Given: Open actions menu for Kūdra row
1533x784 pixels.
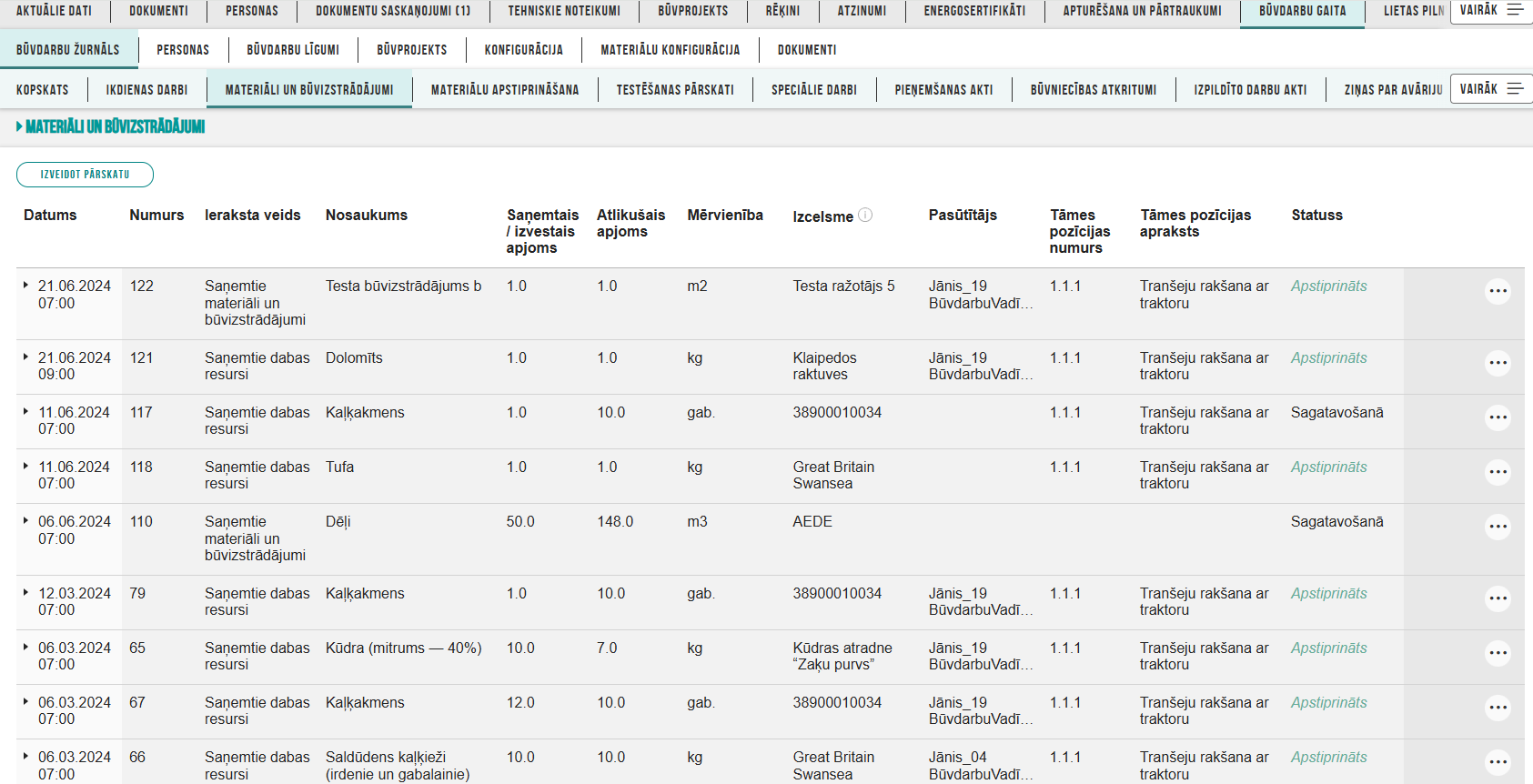Looking at the screenshot, I should tap(1498, 653).
